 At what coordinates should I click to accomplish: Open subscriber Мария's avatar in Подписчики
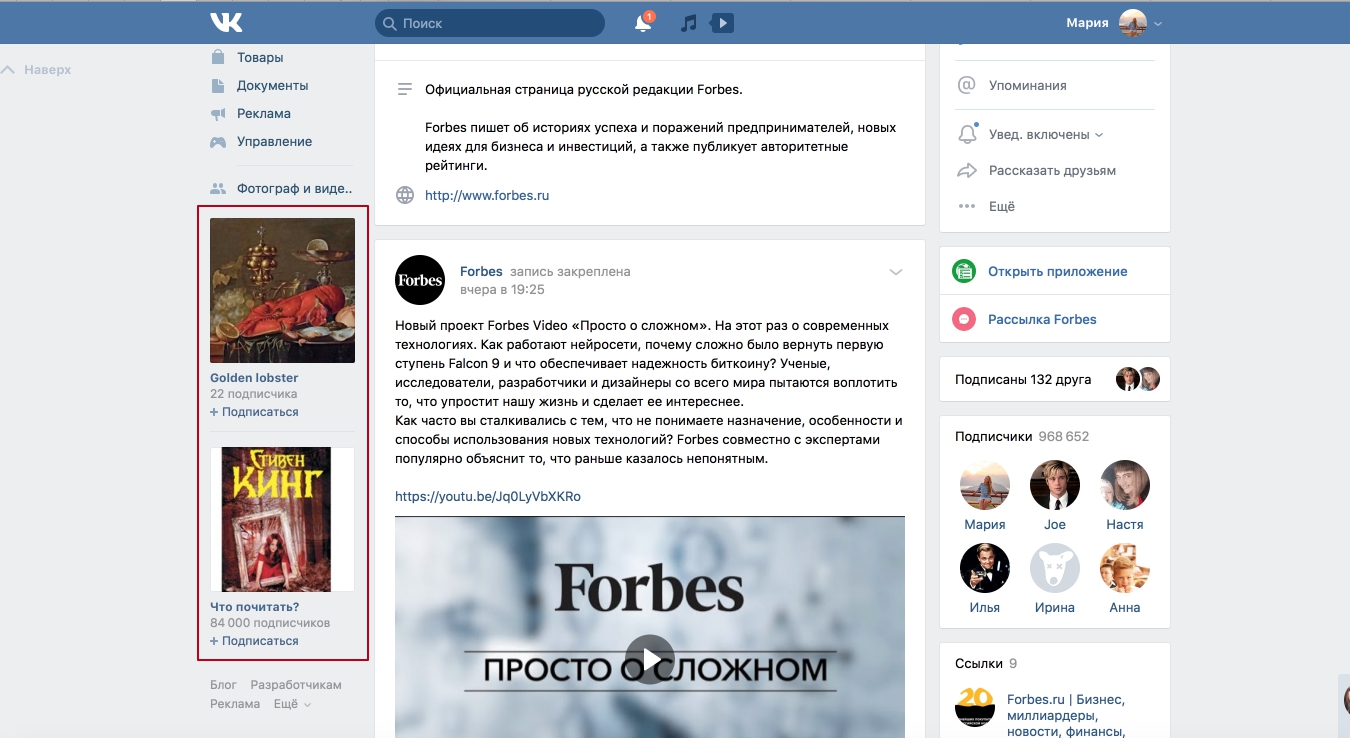pos(985,485)
